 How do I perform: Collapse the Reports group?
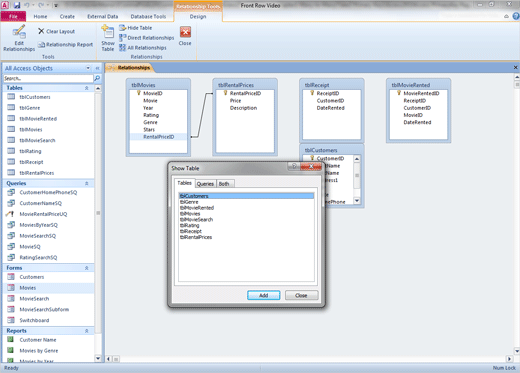point(87,331)
